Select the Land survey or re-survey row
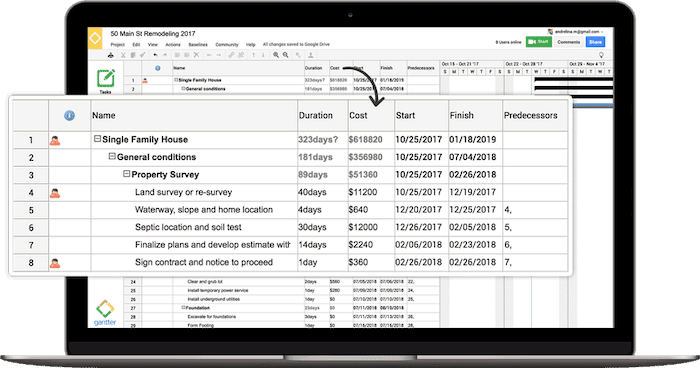Image resolution: width=700 pixels, height=368 pixels. point(290,192)
